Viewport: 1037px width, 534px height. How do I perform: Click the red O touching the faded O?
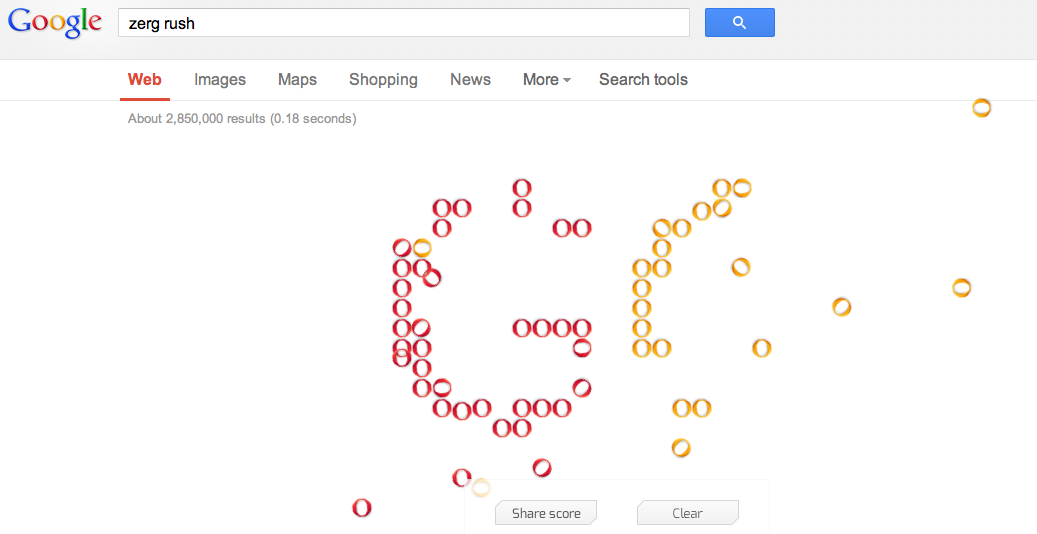point(462,478)
